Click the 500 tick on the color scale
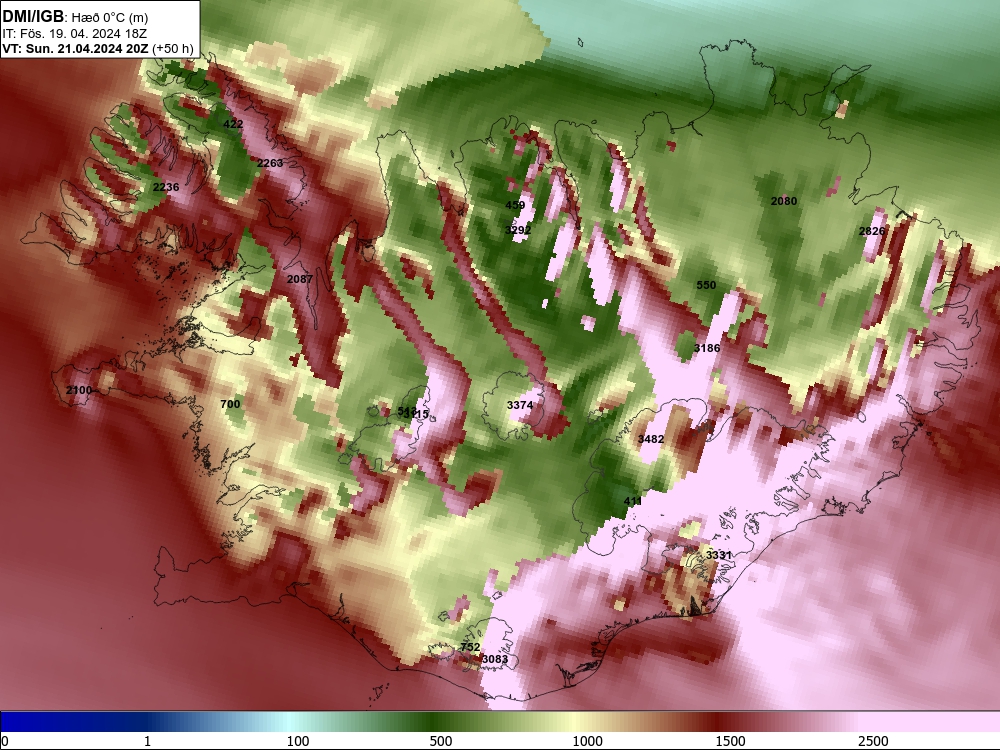Screen dimensions: 1000x750 441,741
